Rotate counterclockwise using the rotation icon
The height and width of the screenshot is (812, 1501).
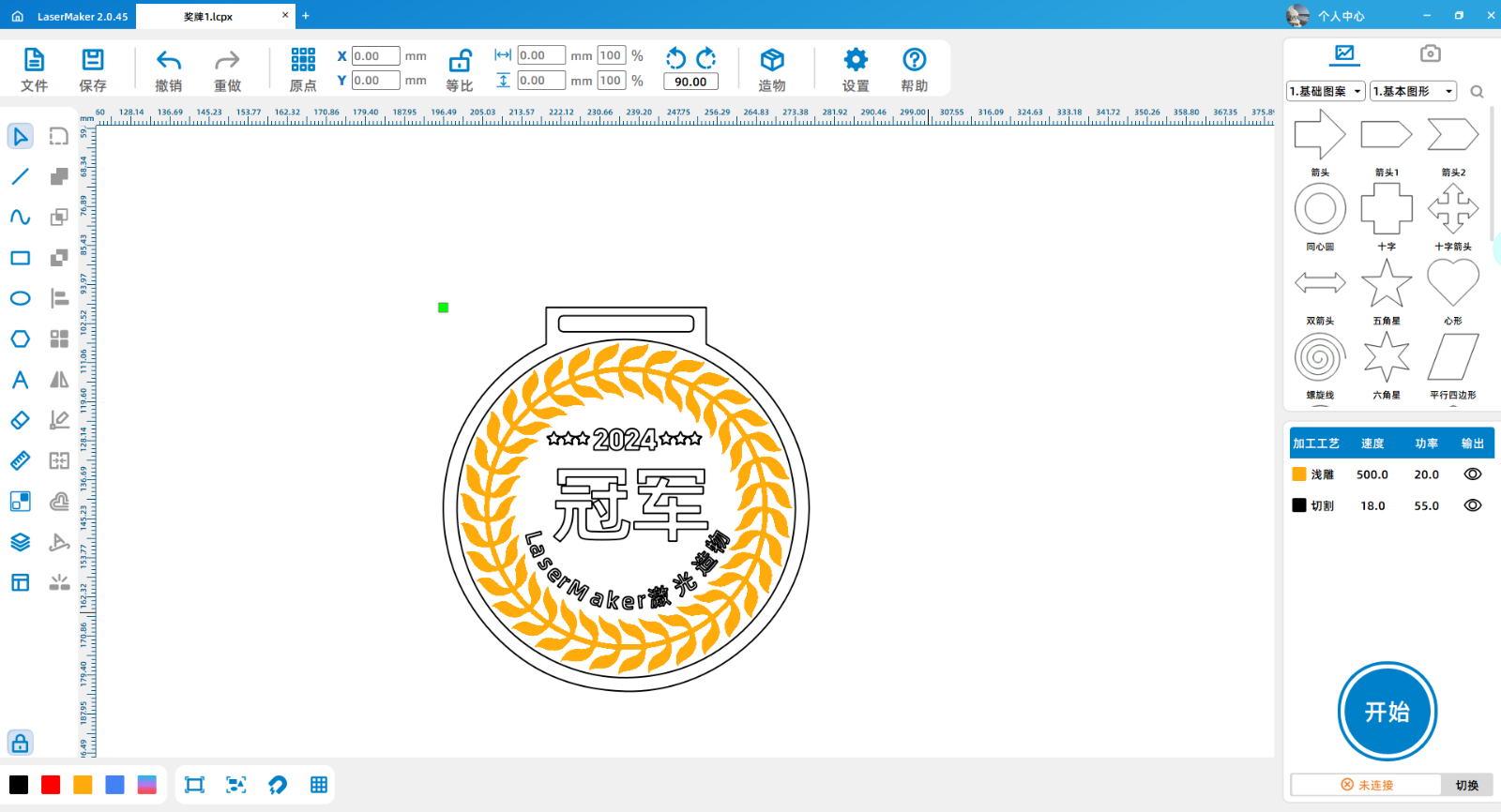coord(675,58)
